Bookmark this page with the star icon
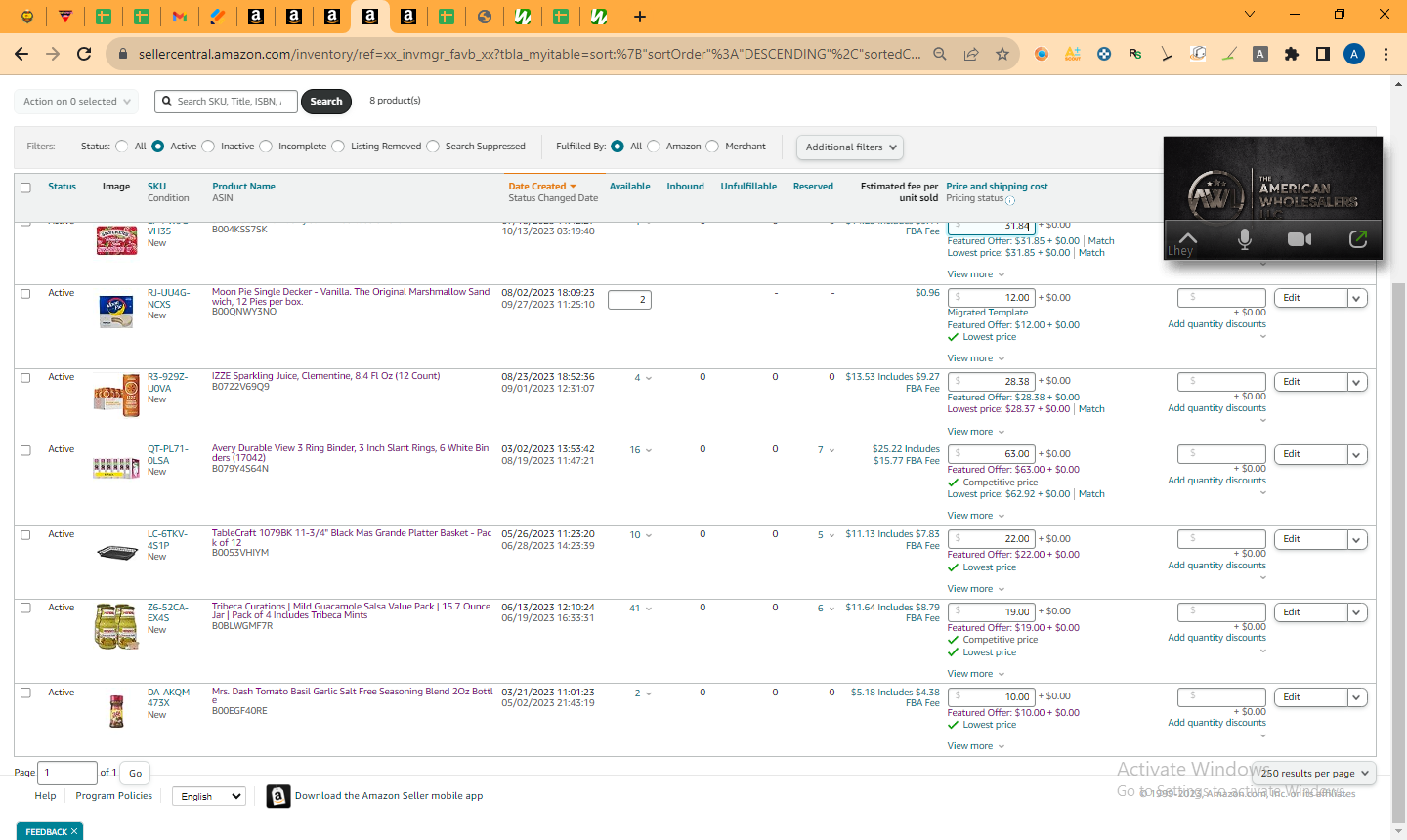Viewport: 1407px width, 840px height. point(1002,54)
